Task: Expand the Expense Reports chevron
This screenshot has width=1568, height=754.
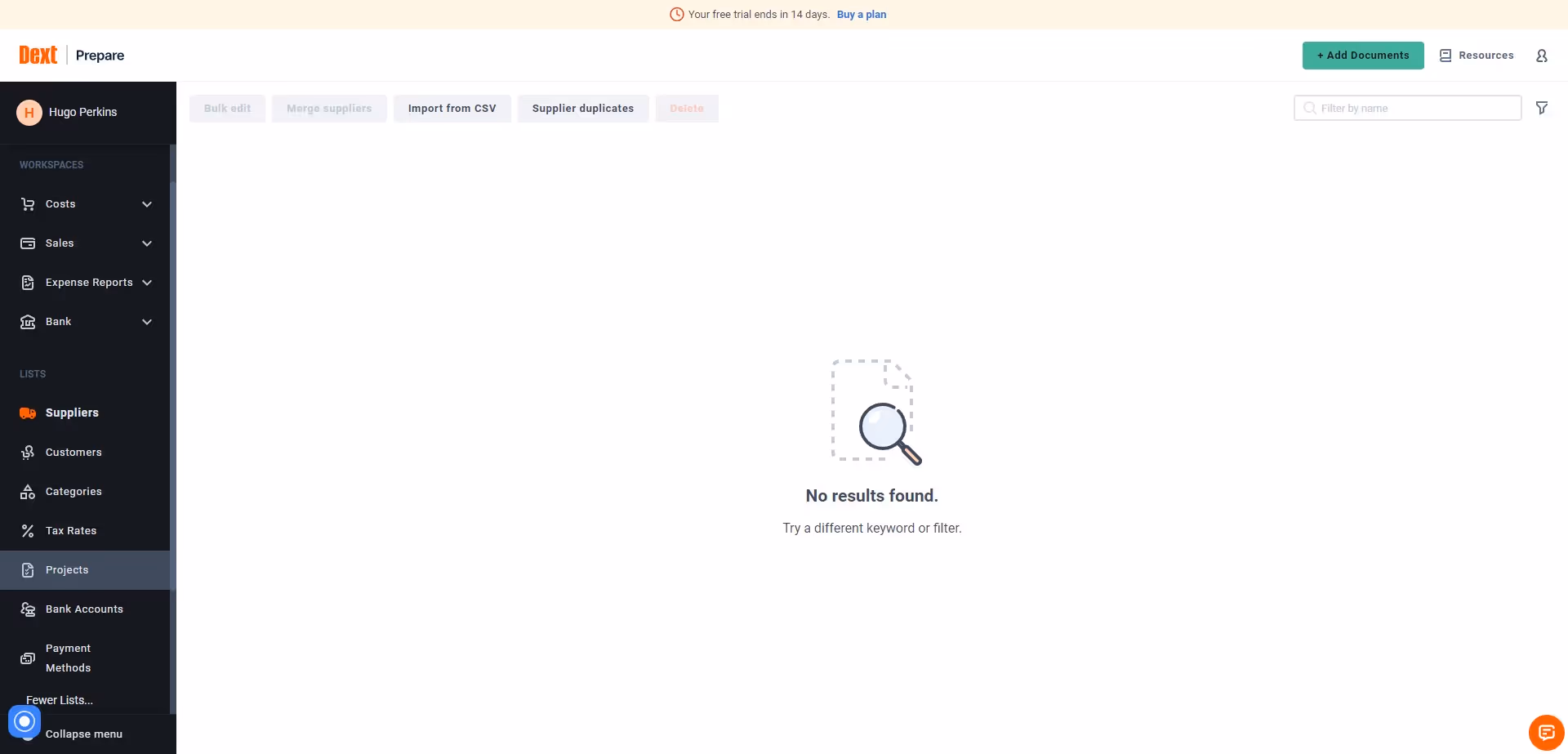Action: 147,283
